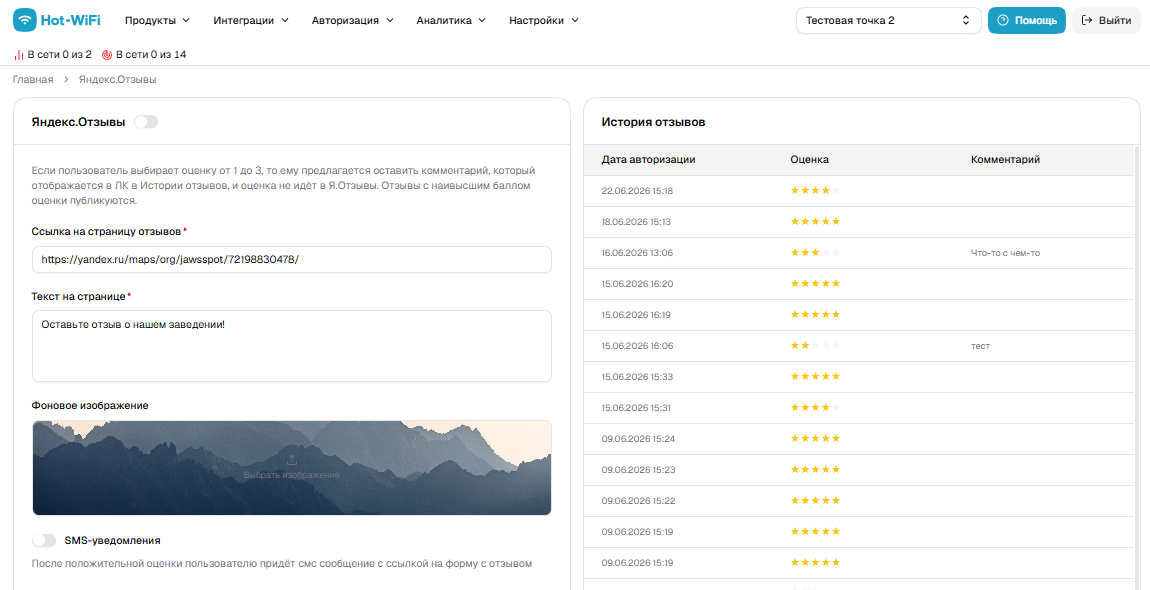Click the upload icon on background image
This screenshot has width=1150, height=590.
coord(291,460)
